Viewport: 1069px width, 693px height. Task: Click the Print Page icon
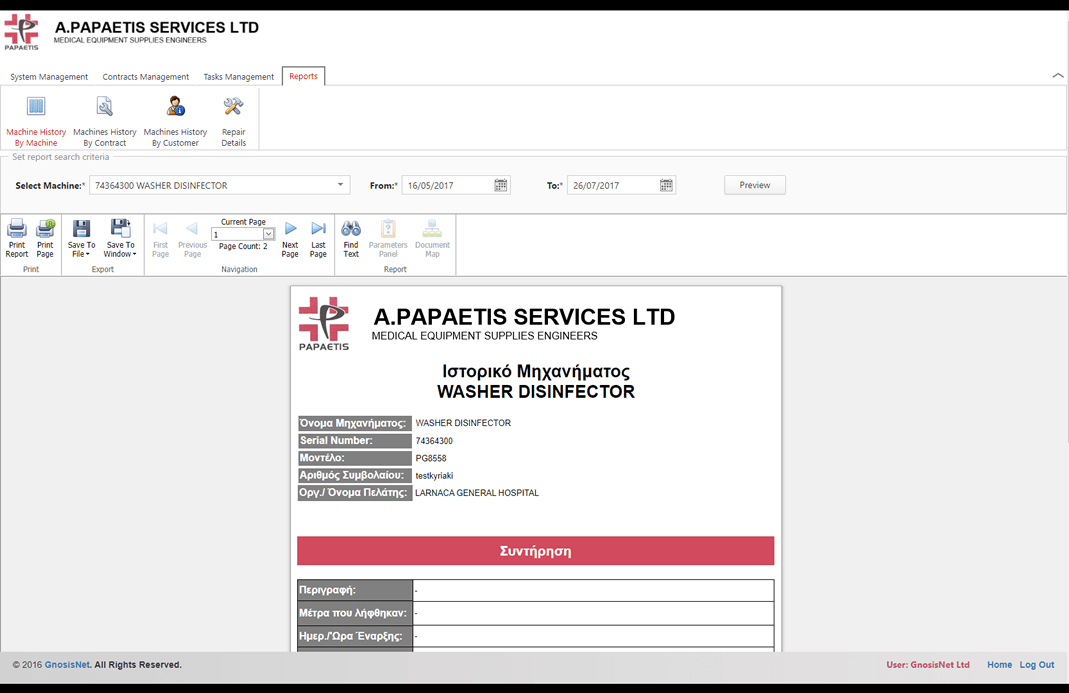pyautogui.click(x=45, y=238)
